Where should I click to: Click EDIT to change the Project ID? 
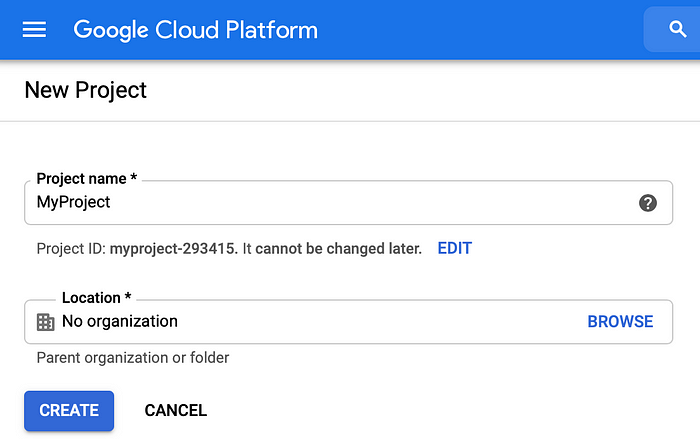[454, 248]
